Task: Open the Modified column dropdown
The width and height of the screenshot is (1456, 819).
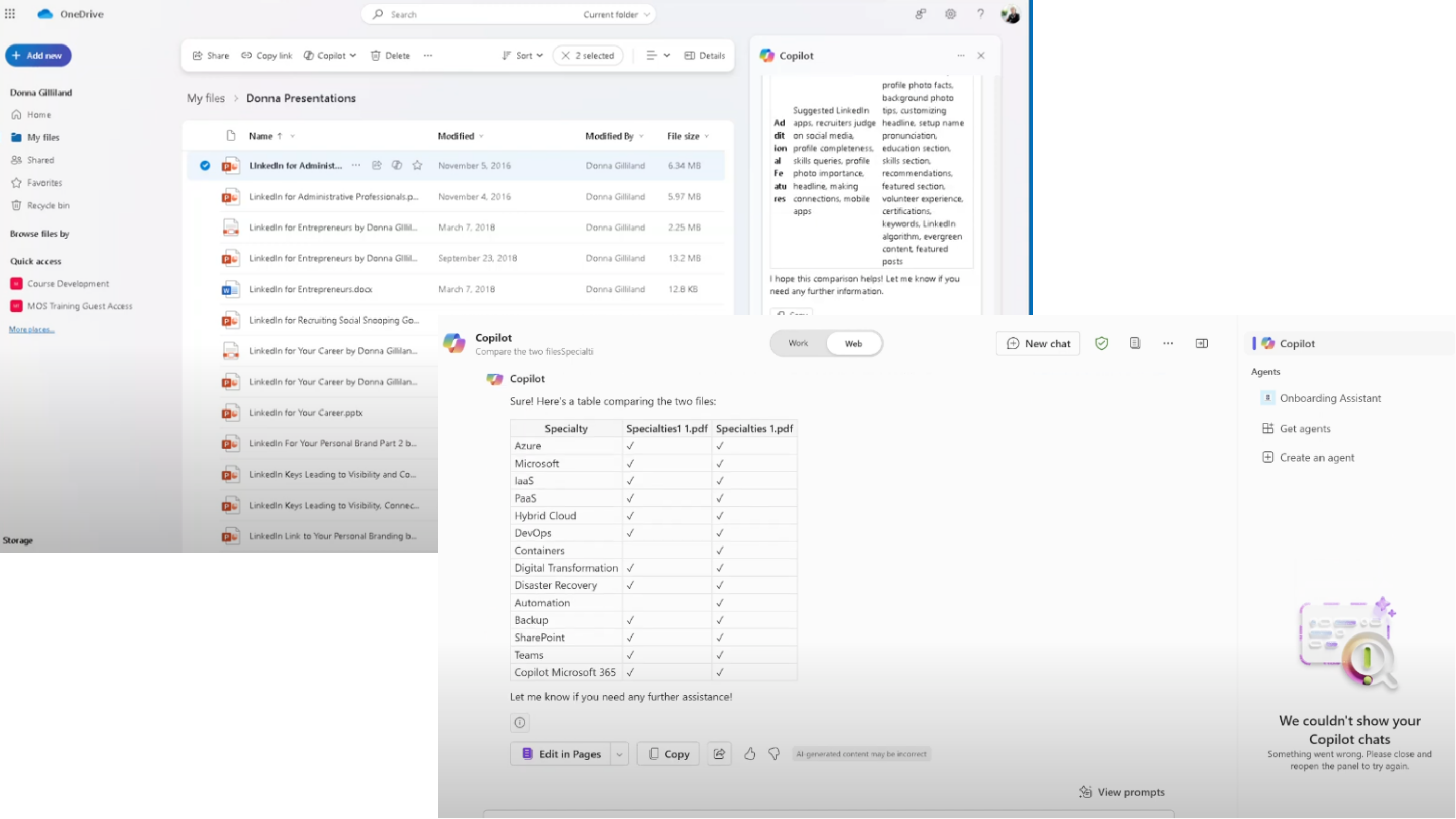Action: (x=482, y=136)
